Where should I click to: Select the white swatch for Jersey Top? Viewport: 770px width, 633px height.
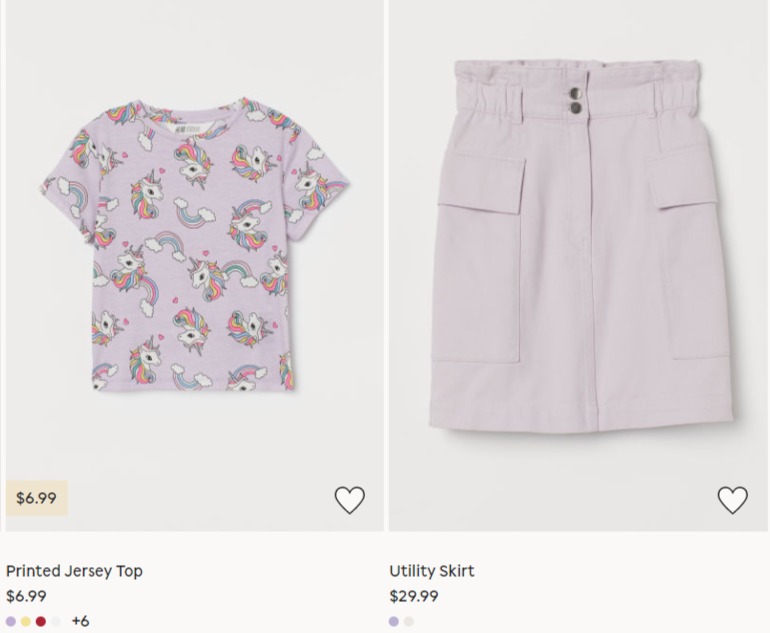point(56,622)
